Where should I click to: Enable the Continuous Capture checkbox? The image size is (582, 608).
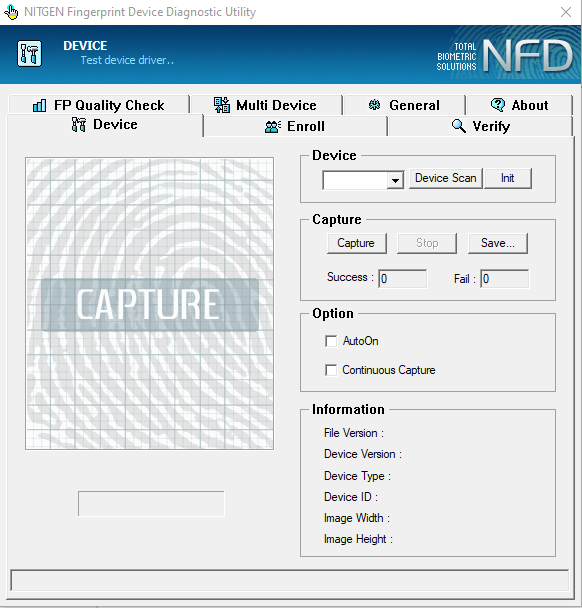tap(331, 370)
